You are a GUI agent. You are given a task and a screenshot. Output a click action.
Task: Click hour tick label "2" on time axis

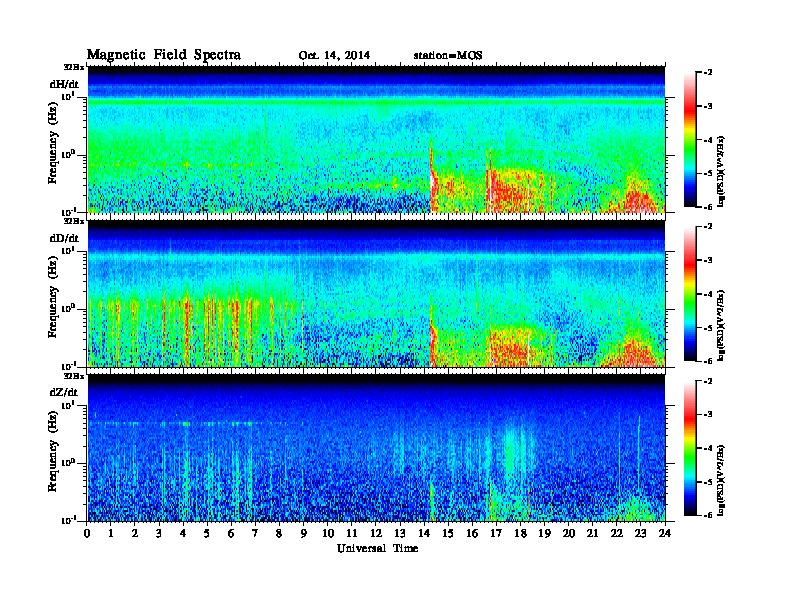tap(135, 534)
